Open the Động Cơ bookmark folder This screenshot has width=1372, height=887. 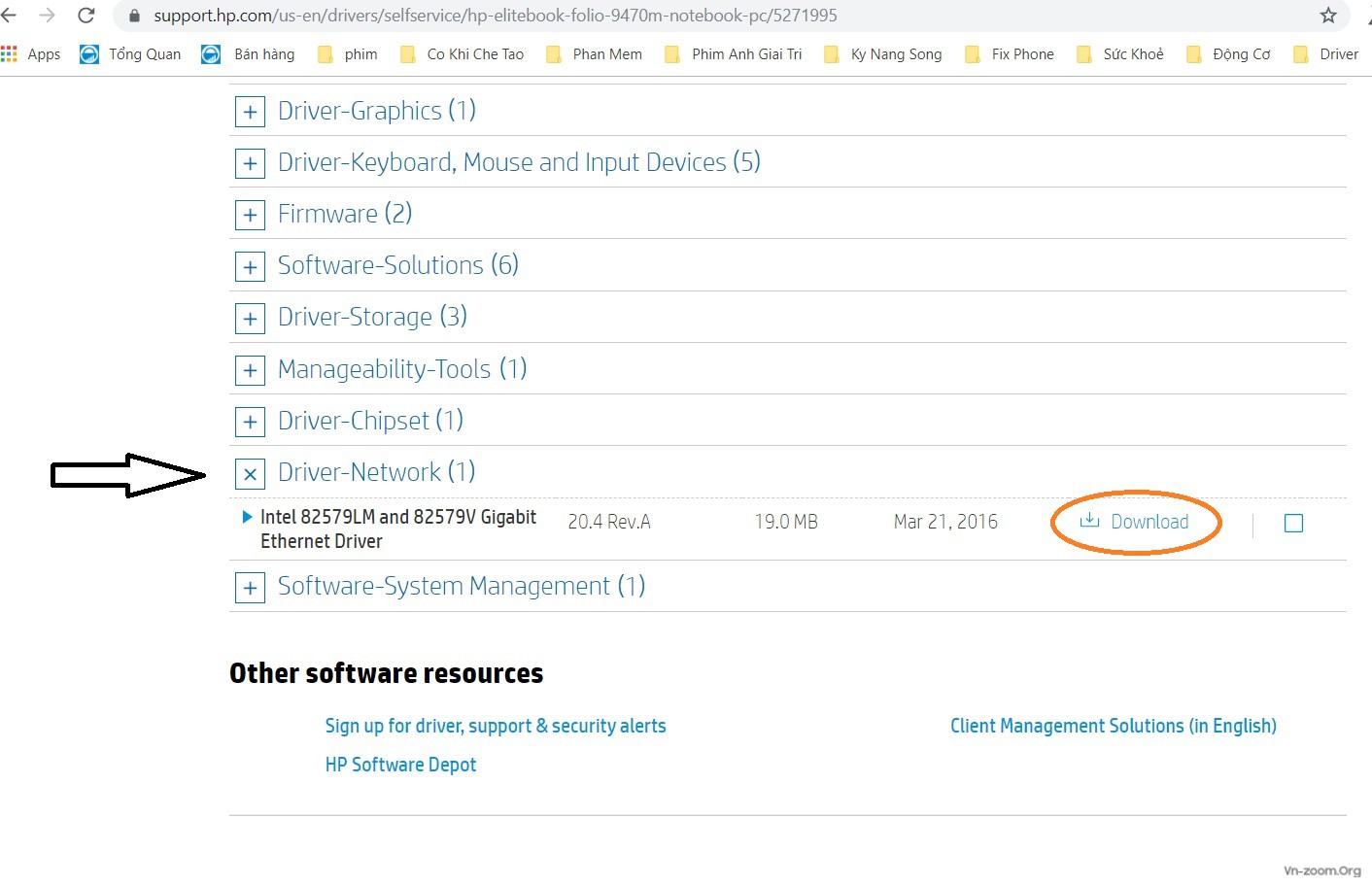1228,53
